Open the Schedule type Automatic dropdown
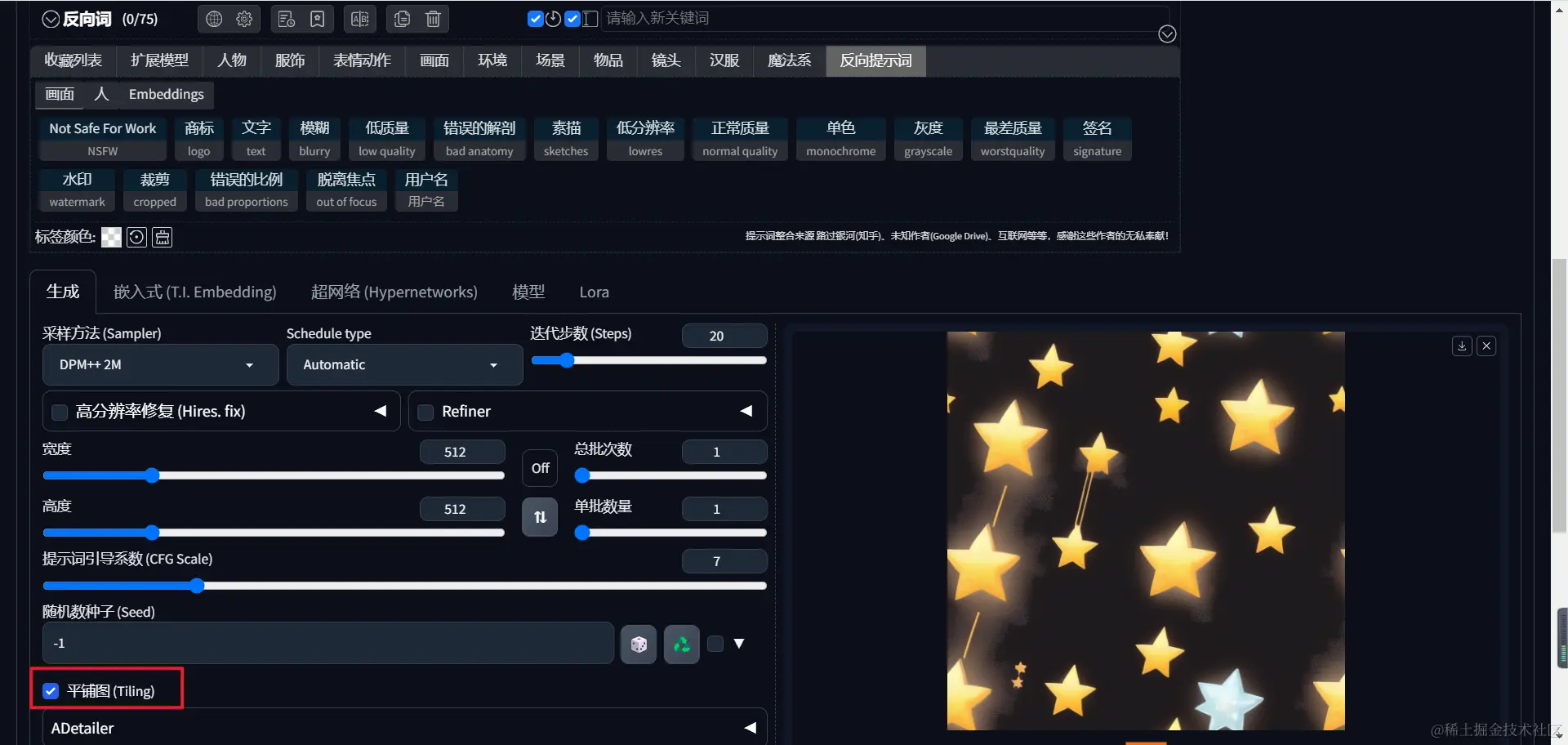The image size is (1568, 745). [x=404, y=364]
